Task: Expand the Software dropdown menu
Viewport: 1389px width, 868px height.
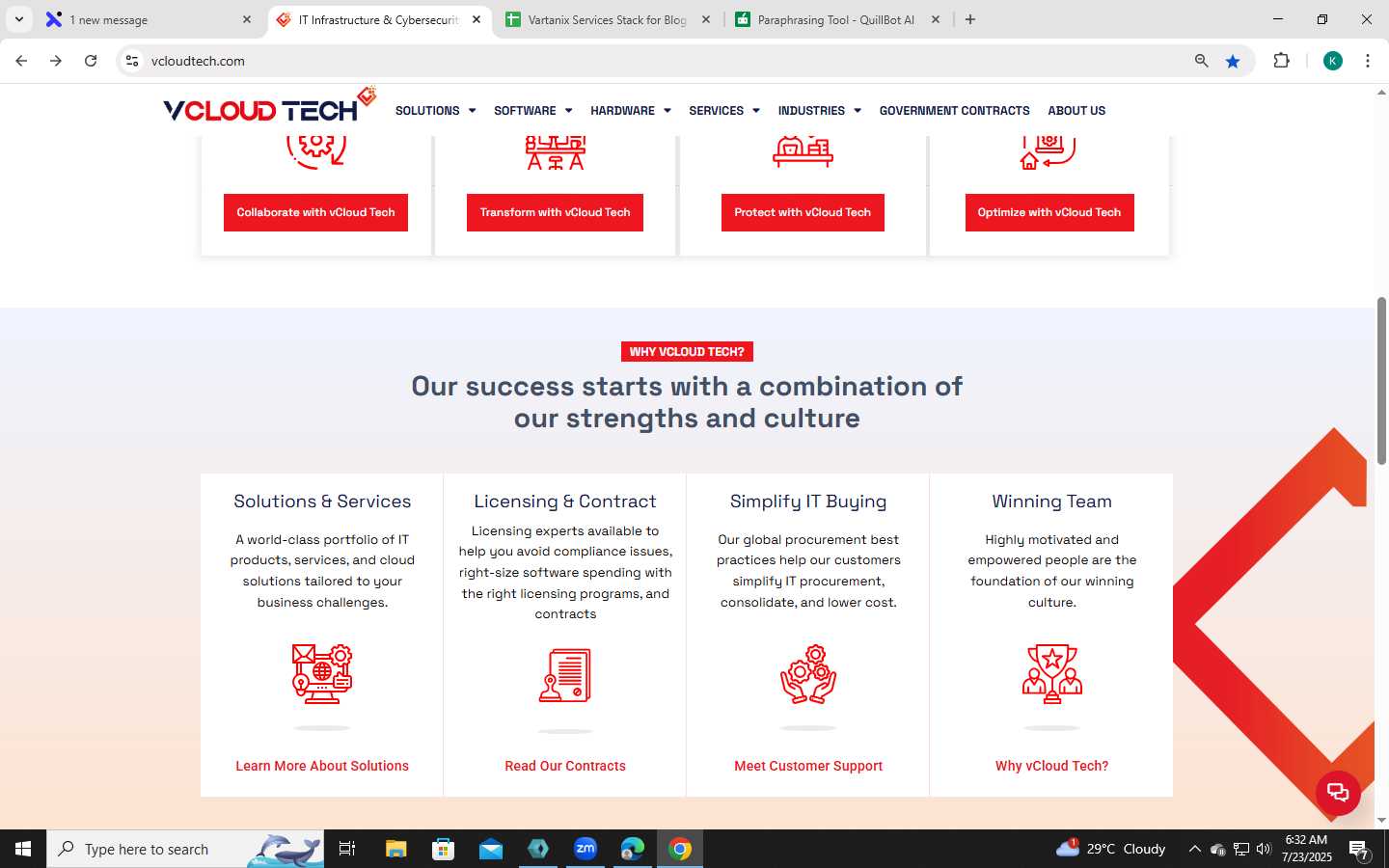Action: coord(532,111)
